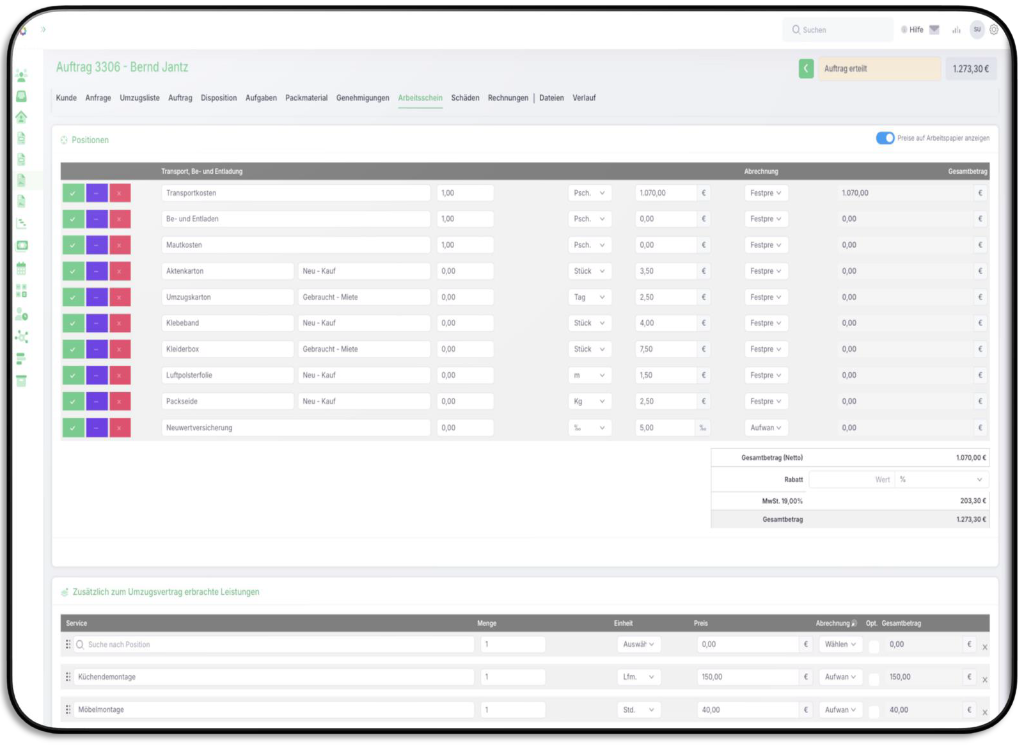
Task: Click the SU user avatar button
Action: [x=977, y=30]
